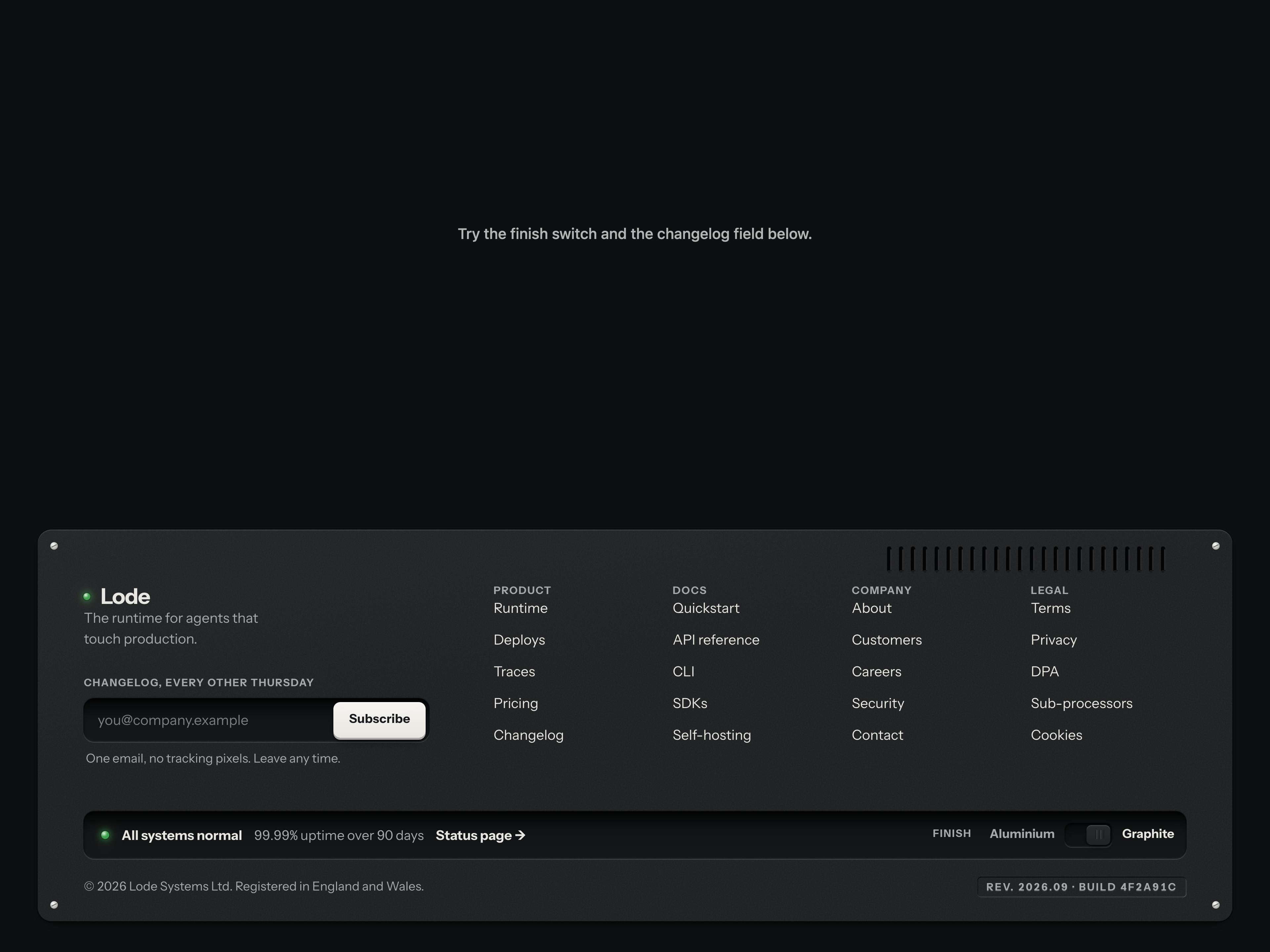
Task: Go to the Deploys link
Action: tap(520, 640)
